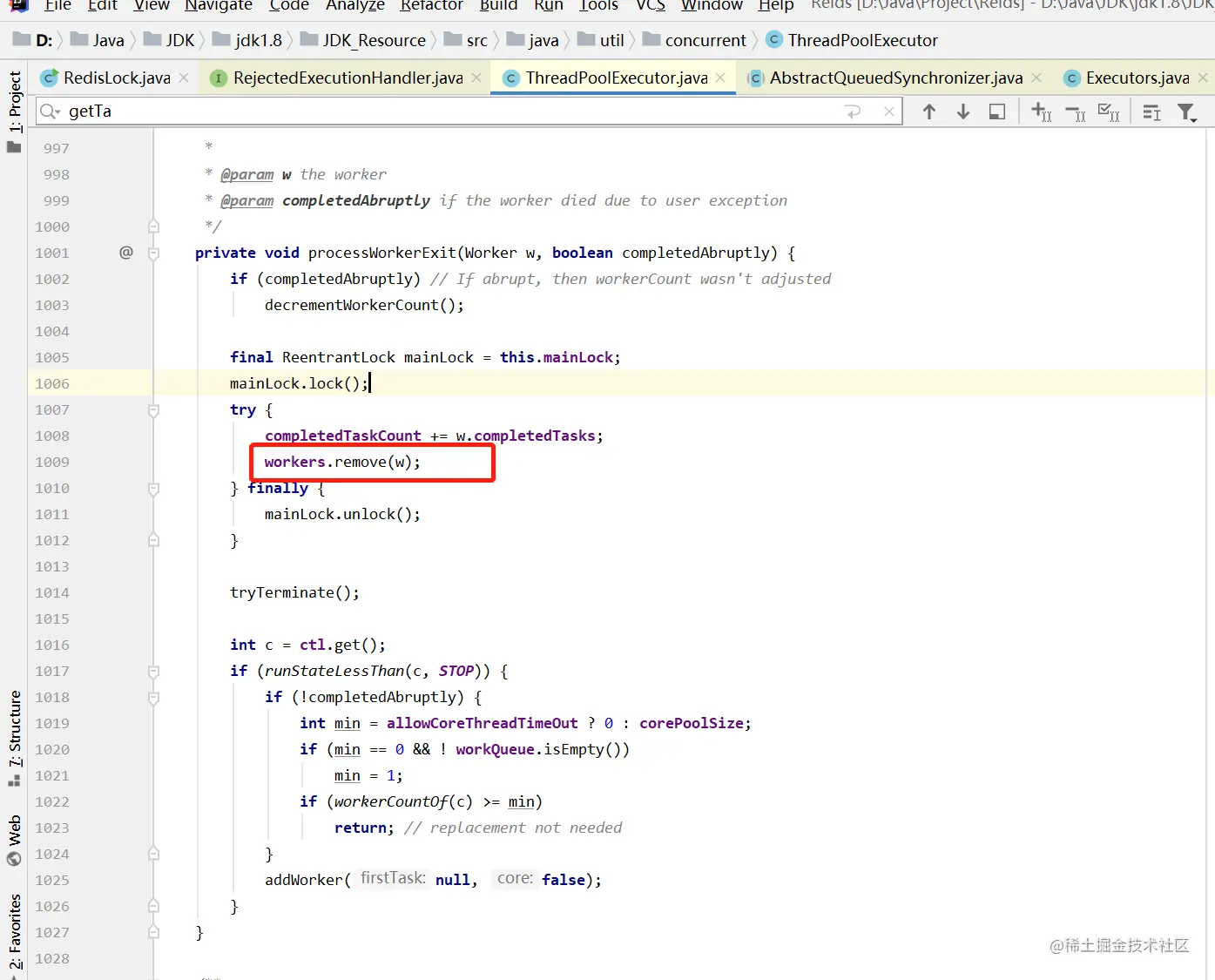Close the AbstractQueuedSynchronizer.java tab

[x=1036, y=78]
